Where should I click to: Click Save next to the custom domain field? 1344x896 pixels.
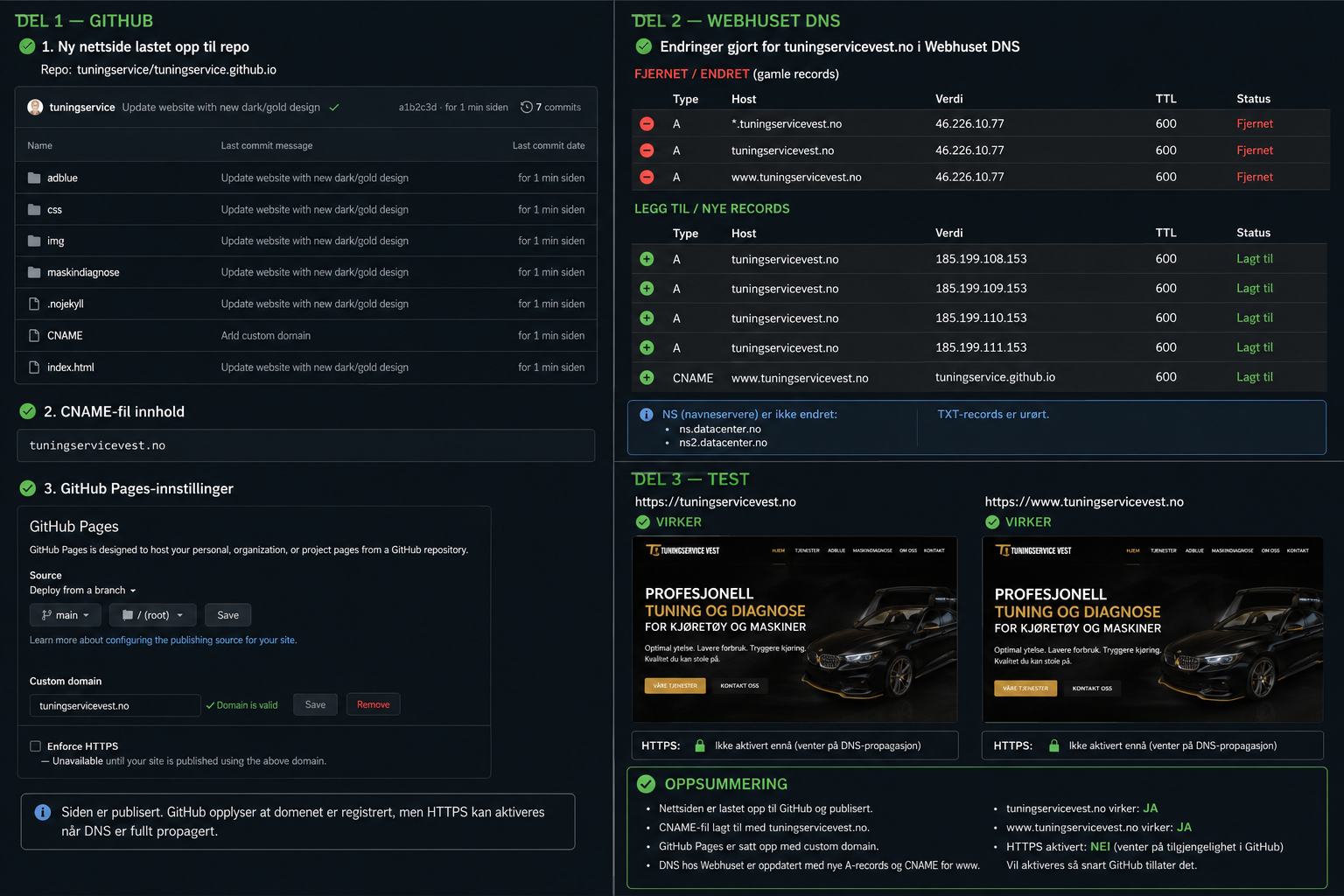click(x=316, y=704)
